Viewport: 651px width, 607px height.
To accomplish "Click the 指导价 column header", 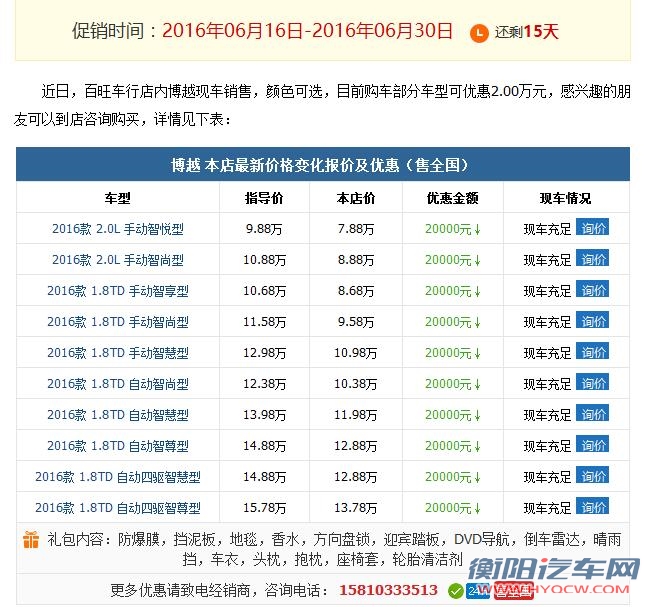I will click(x=264, y=198).
